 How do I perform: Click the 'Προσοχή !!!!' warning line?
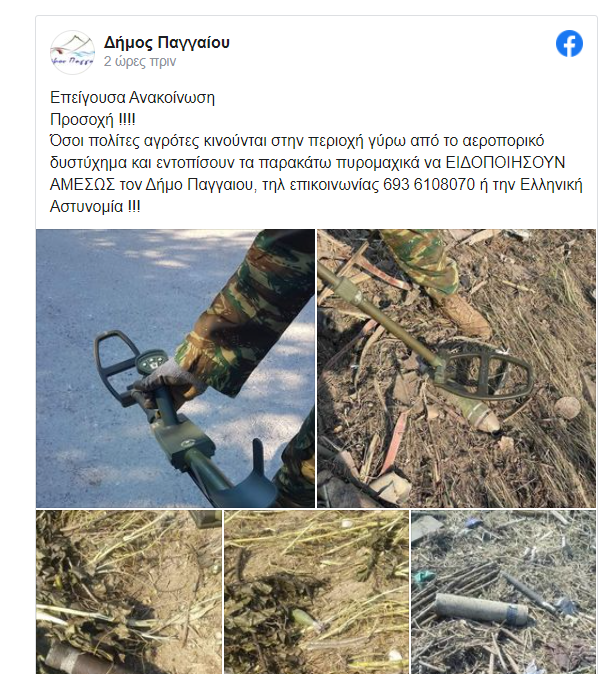pos(93,119)
